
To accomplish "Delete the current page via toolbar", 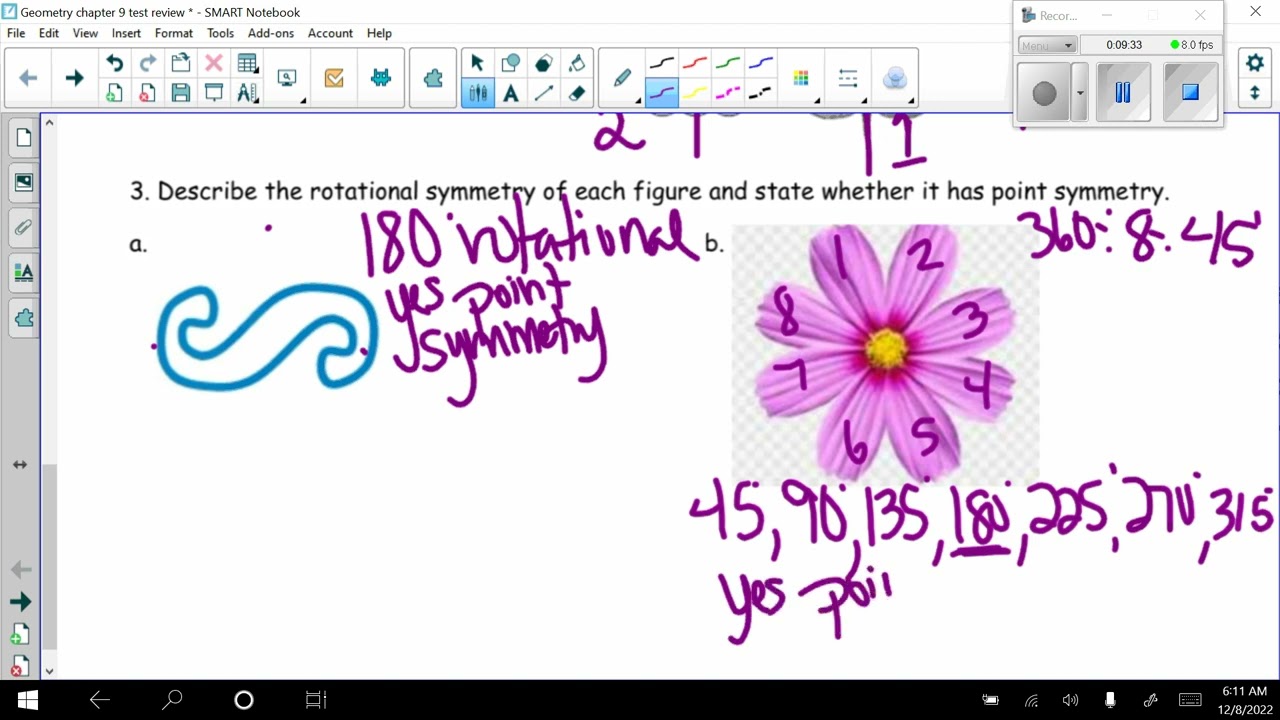I will point(147,93).
